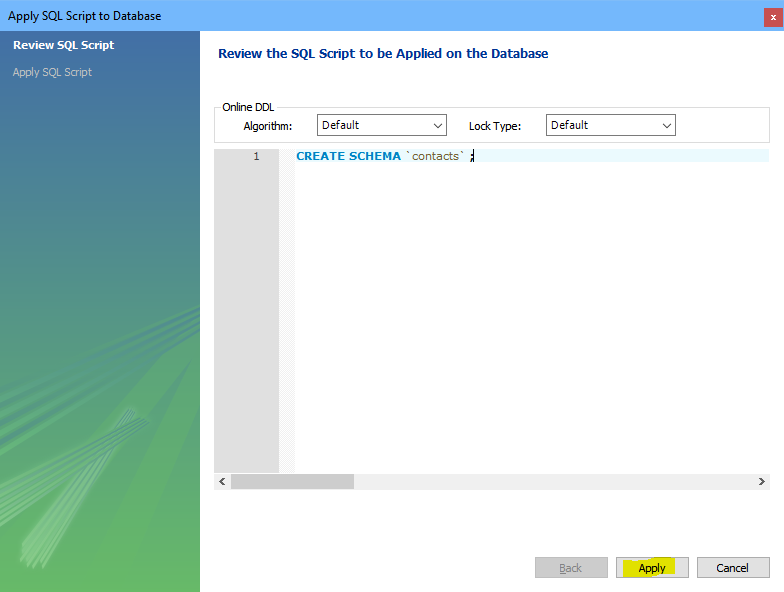The width and height of the screenshot is (784, 592).
Task: Expand the Lock Type dropdown
Action: (x=610, y=125)
